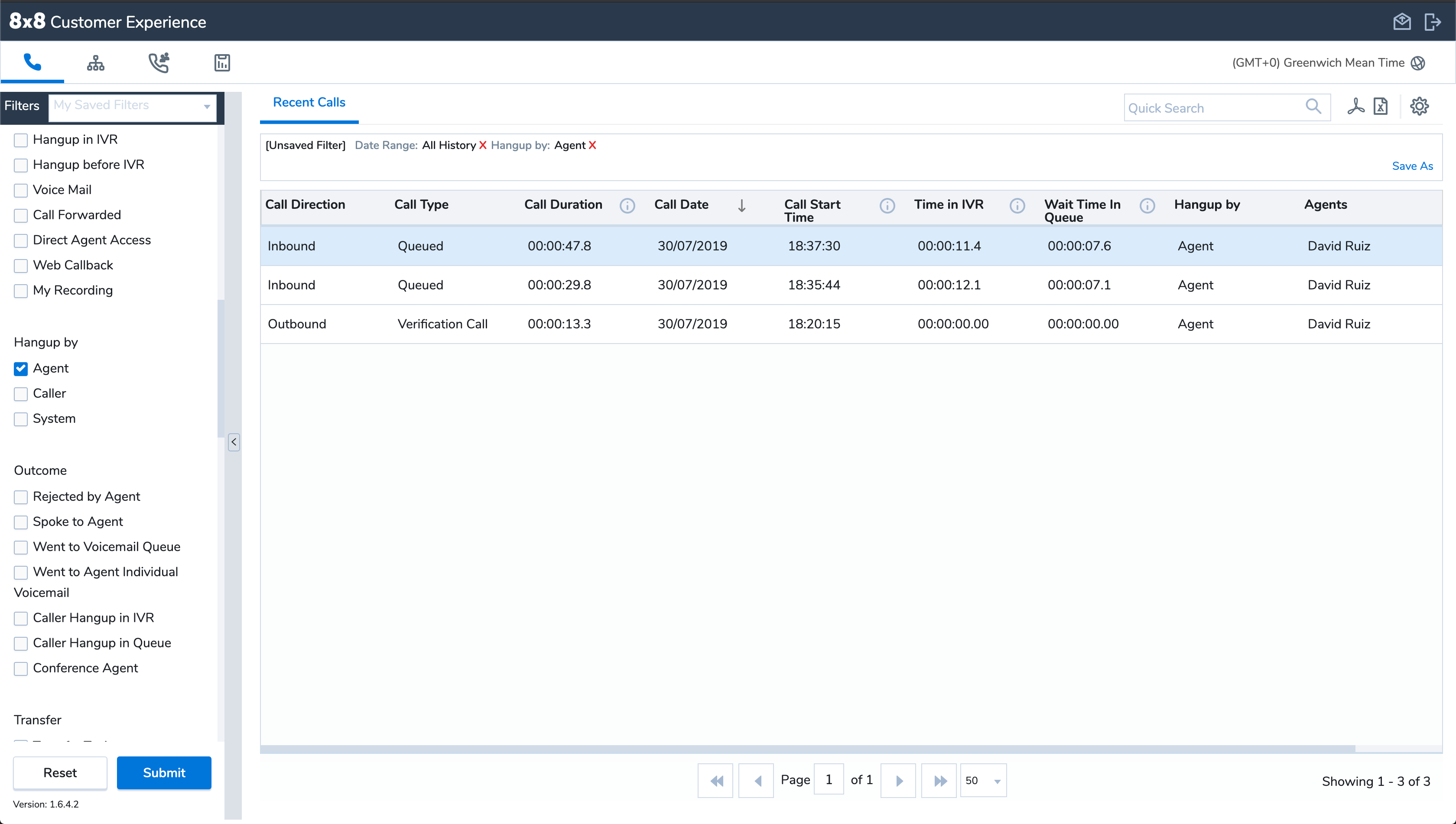Image resolution: width=1456 pixels, height=824 pixels.
Task: Click the mail notifications icon
Action: pos(1402,22)
